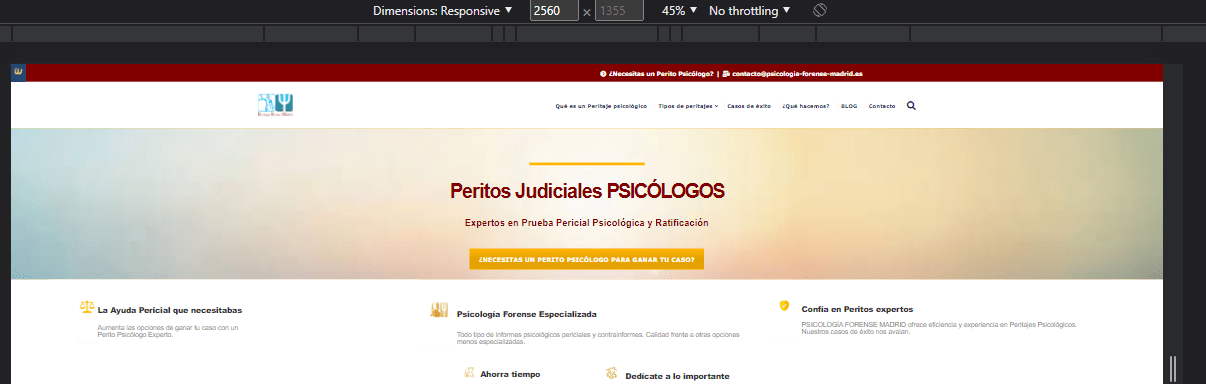Image resolution: width=1206 pixels, height=384 pixels.
Task: Expand the Tipos de peritajes submenu
Action: [x=688, y=105]
